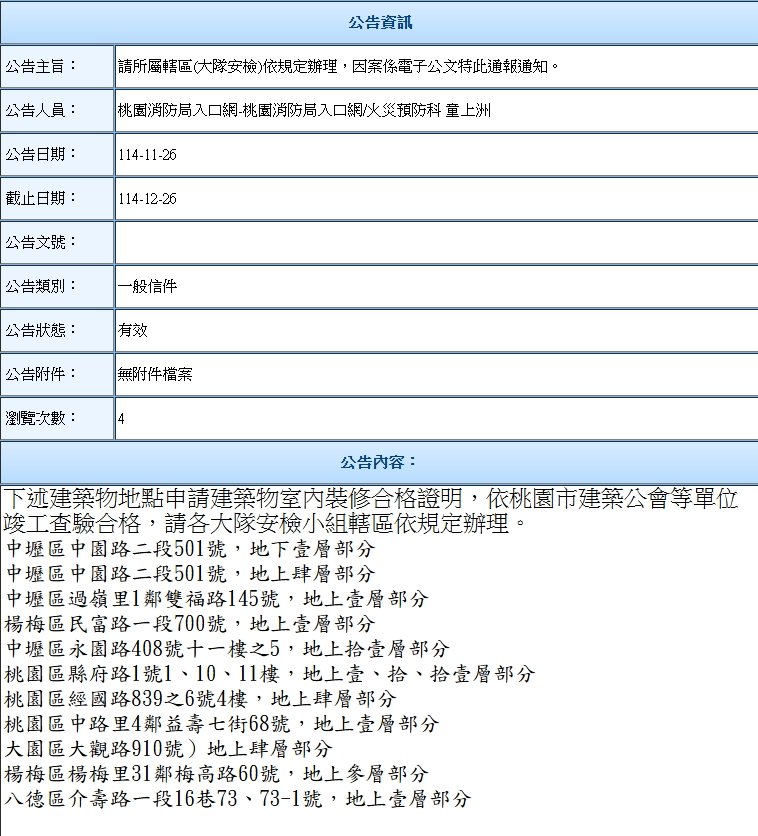The height and width of the screenshot is (836, 758).
Task: Click the 中壢區過嶺里1鄰雙福路145號 address line
Action: point(216,599)
